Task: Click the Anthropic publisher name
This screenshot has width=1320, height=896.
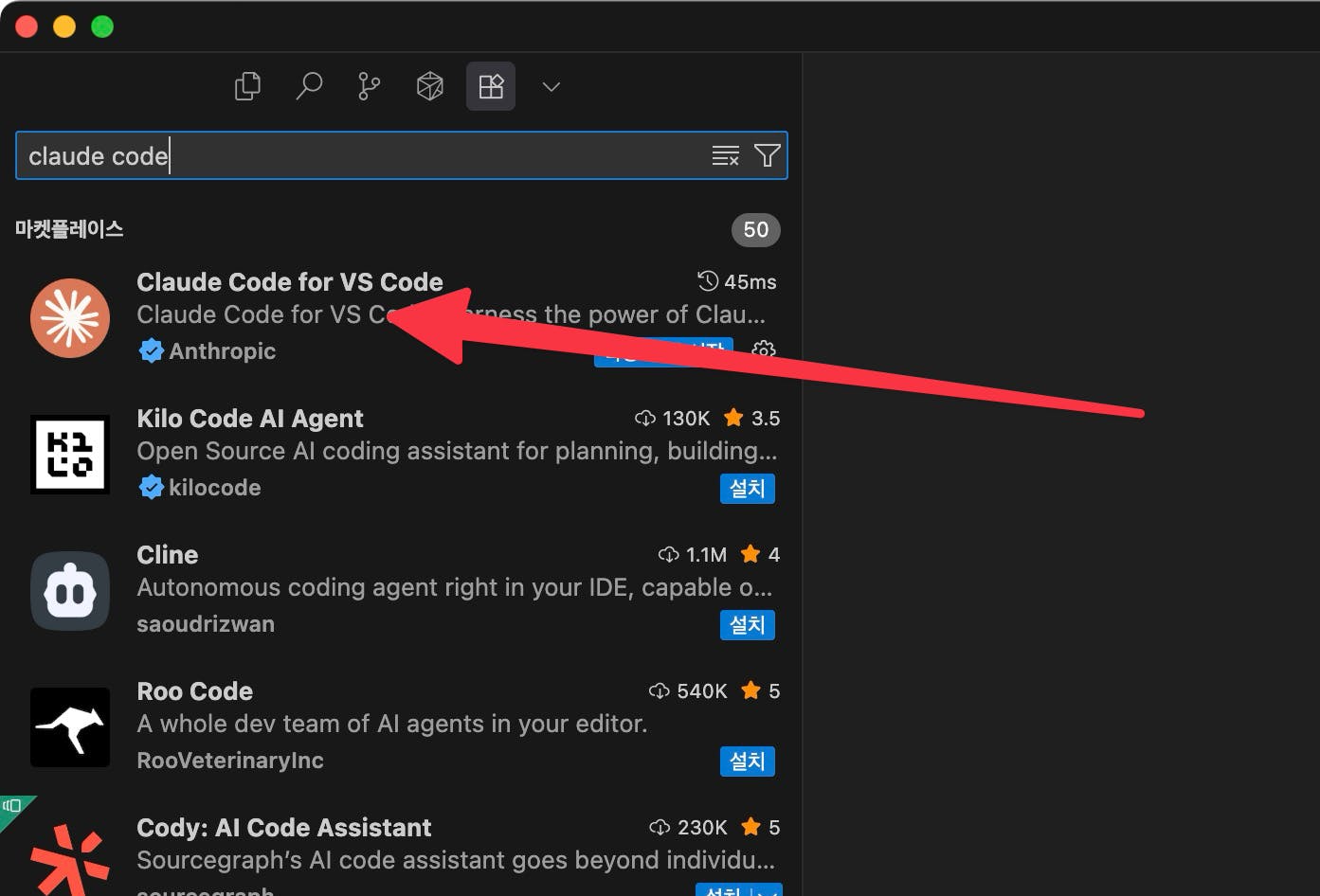Action: coord(223,351)
